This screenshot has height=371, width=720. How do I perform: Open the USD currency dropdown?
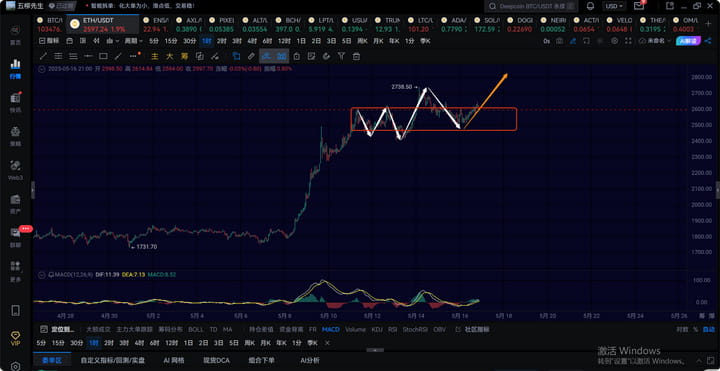tap(614, 6)
